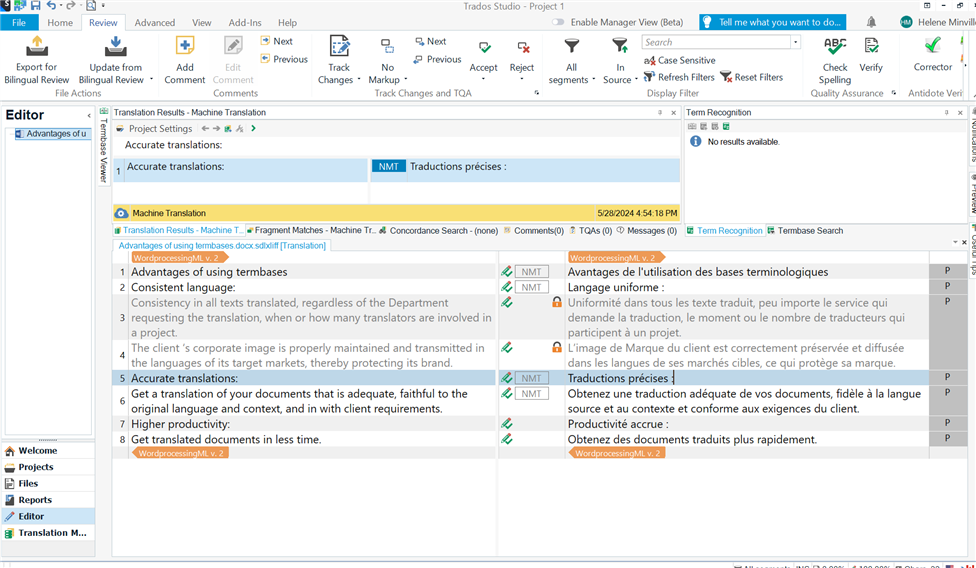
Task: Open the Help ribbon tab
Action: 287,22
